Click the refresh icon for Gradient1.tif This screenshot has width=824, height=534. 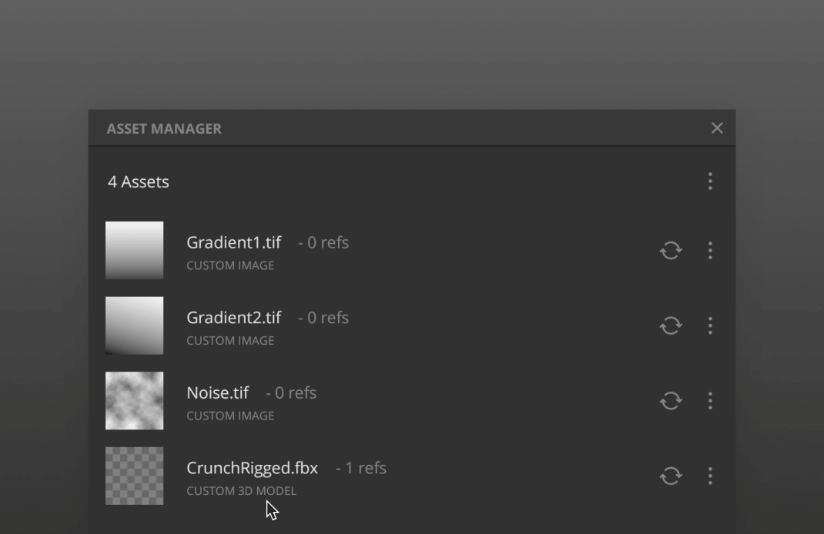tap(671, 250)
